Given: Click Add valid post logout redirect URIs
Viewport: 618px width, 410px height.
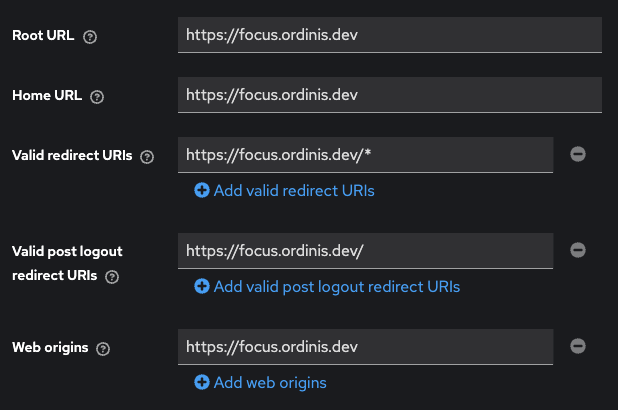Looking at the screenshot, I should (x=337, y=286).
